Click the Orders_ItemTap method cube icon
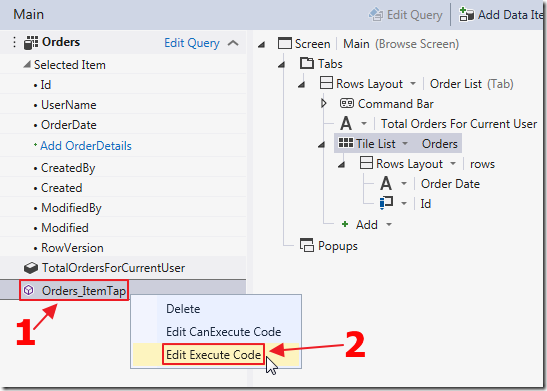 (x=29, y=290)
